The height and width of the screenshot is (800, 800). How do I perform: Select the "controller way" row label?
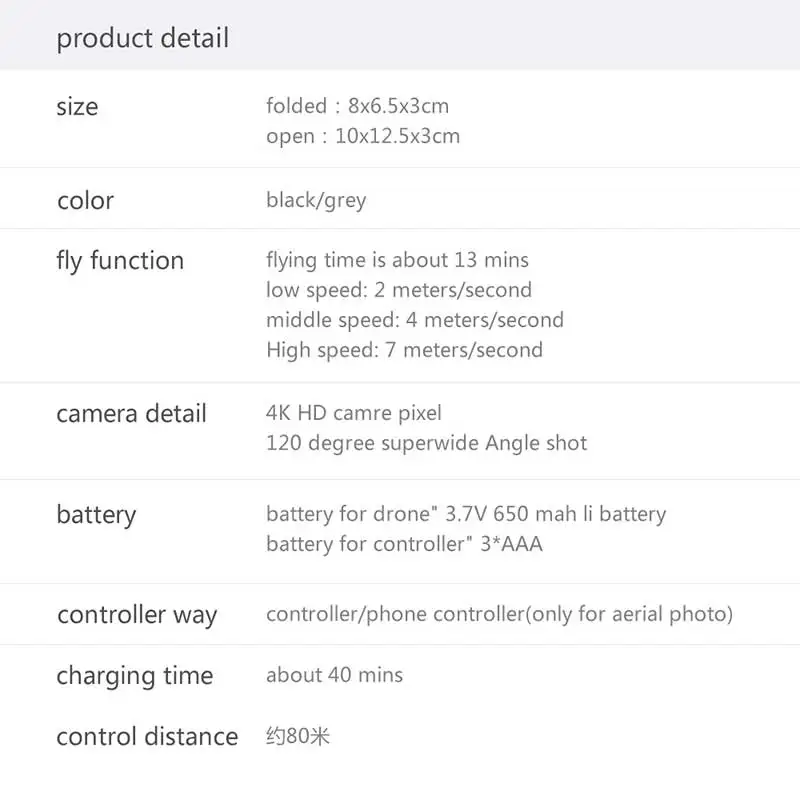(x=137, y=615)
